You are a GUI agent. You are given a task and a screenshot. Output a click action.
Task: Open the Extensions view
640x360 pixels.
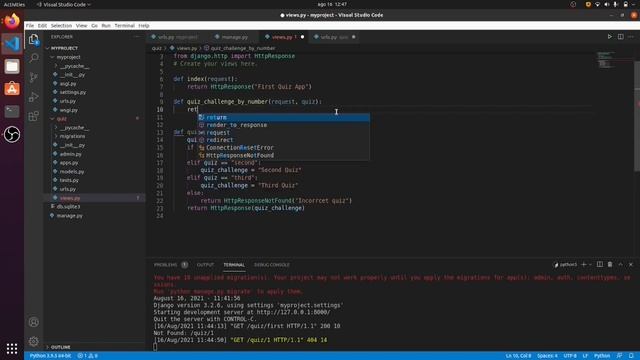[x=34, y=116]
